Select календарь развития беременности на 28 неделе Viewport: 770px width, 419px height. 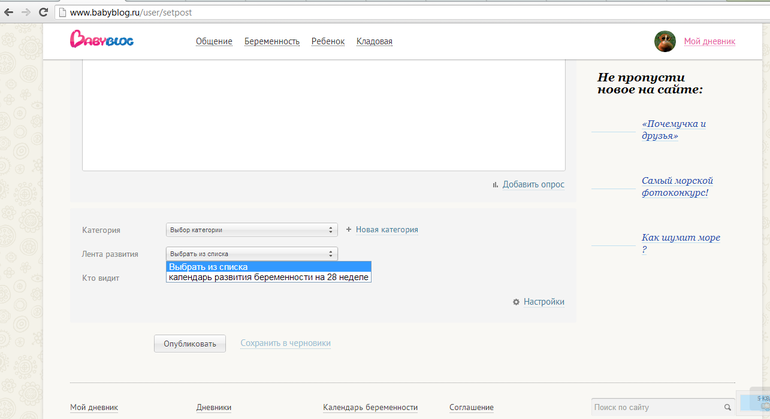268,277
